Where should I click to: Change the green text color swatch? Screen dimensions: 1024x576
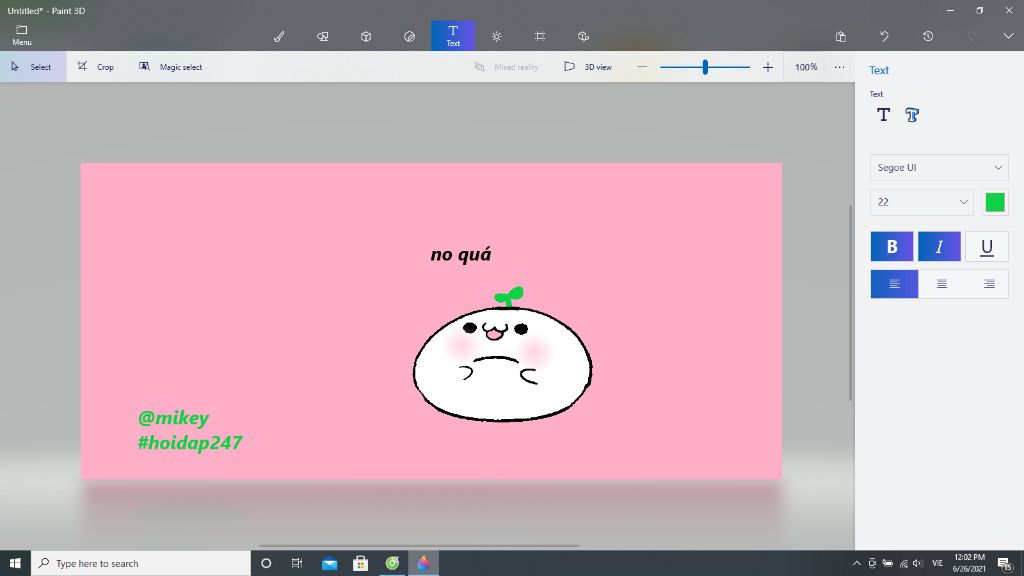995,202
